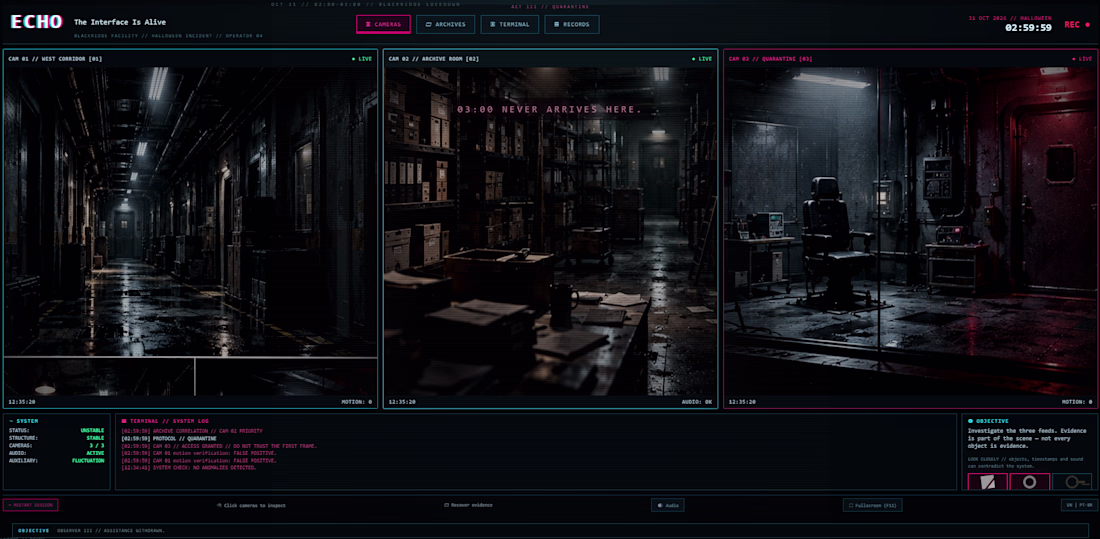Viewport: 1100px width, 539px height.
Task: Enter fullscreen with the Fullscreen (F11) button
Action: click(873, 505)
